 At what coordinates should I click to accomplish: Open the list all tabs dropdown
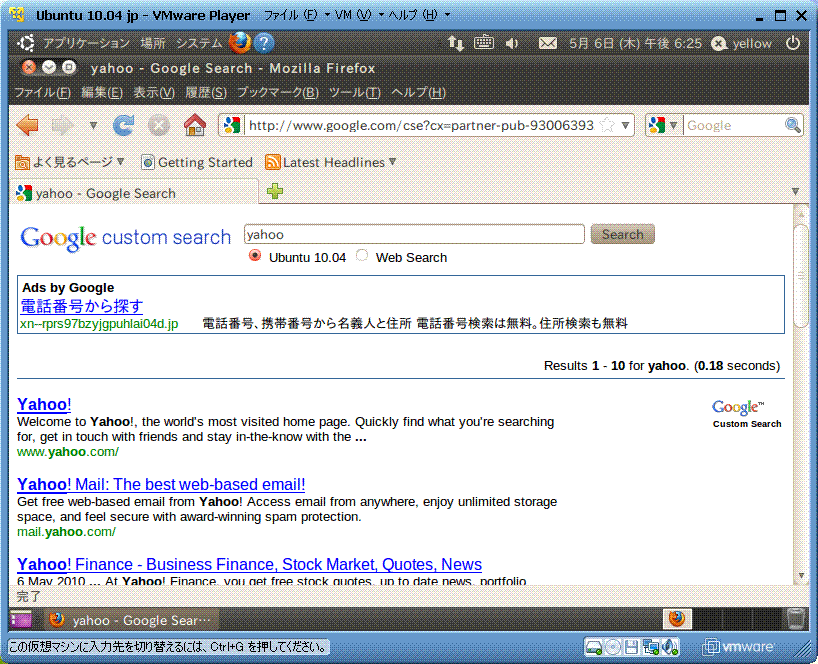point(796,191)
